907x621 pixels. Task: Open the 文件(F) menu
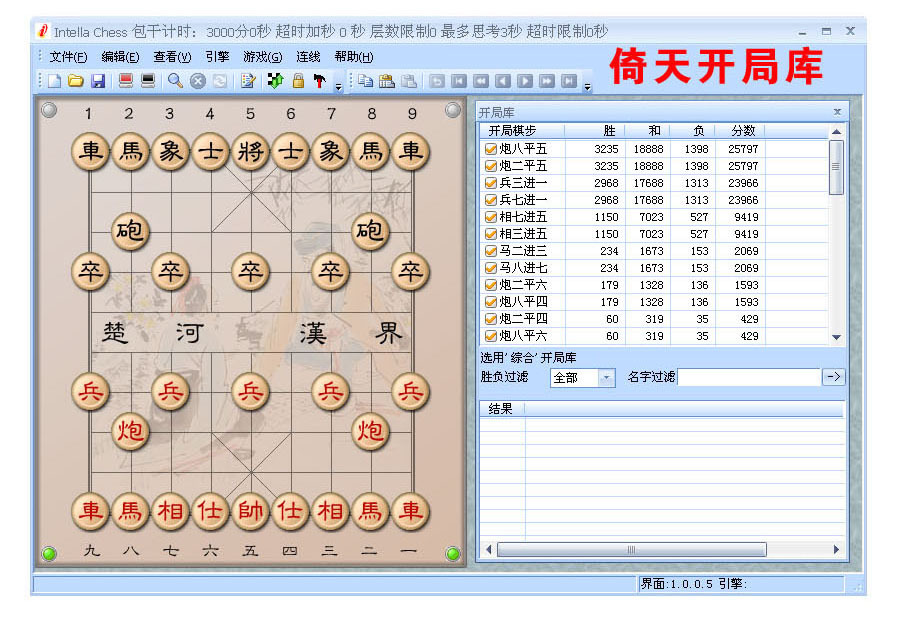click(x=68, y=57)
